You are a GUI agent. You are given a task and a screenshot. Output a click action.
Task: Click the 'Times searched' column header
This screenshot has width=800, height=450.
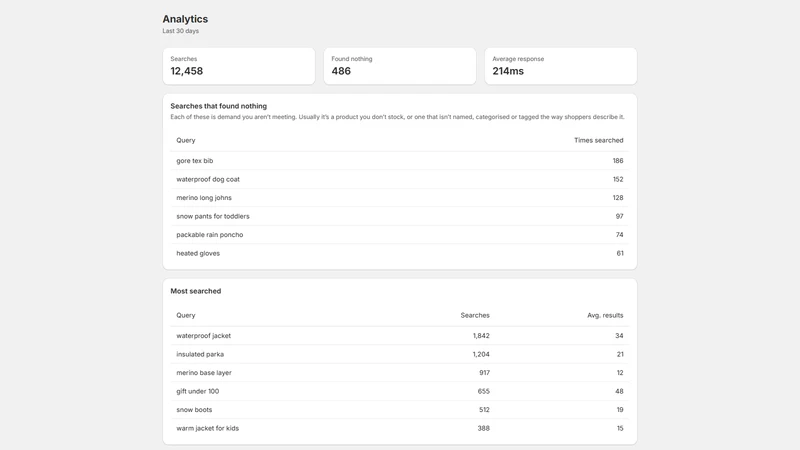coord(598,140)
